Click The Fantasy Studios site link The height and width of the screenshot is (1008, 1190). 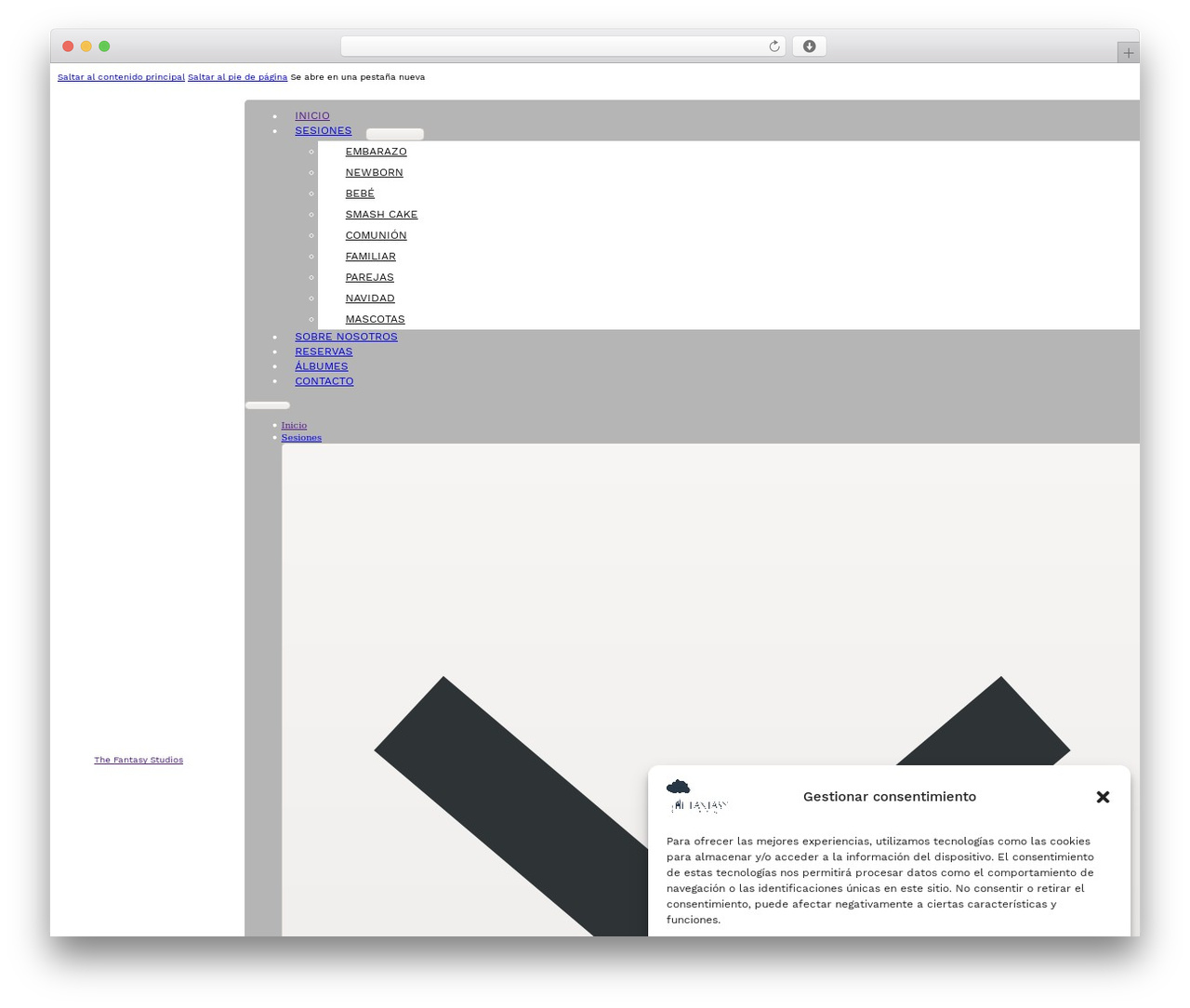click(x=139, y=760)
